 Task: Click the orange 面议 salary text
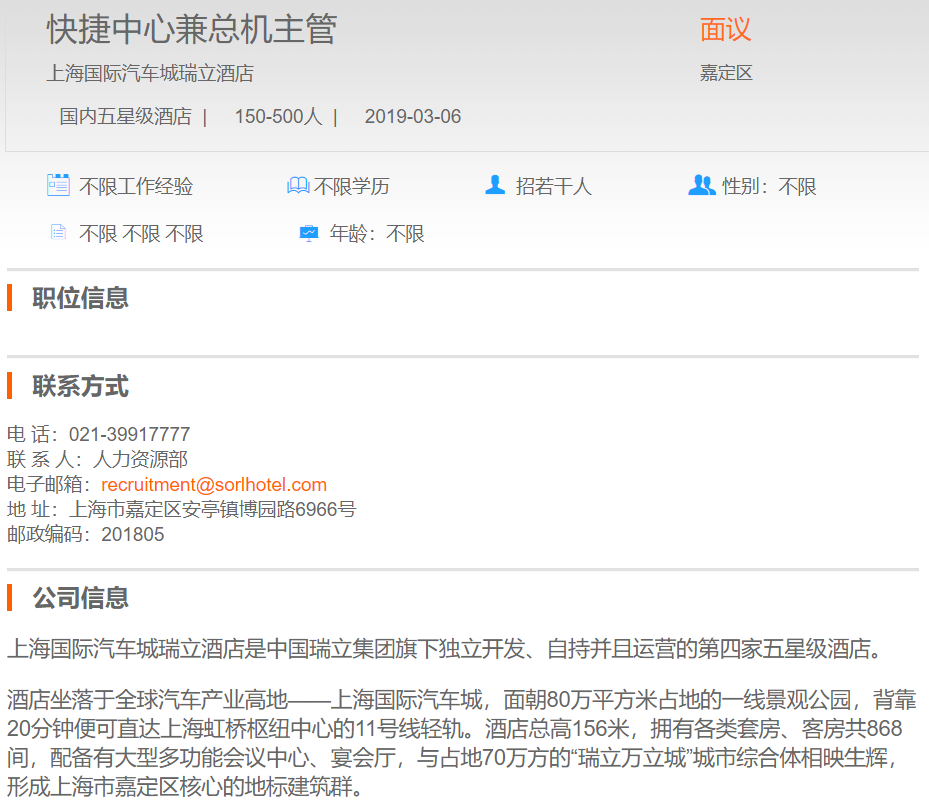pos(725,30)
